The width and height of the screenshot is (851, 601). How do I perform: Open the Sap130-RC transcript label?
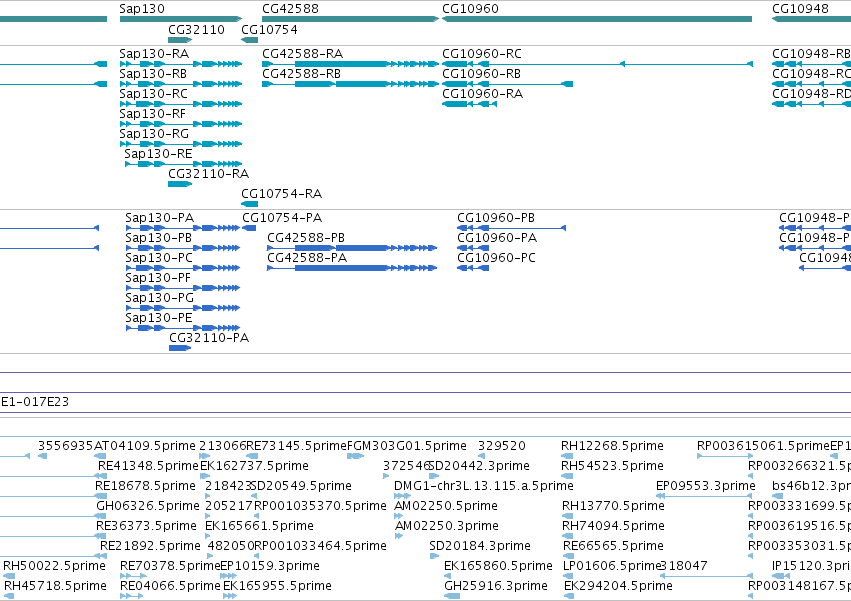pos(154,94)
